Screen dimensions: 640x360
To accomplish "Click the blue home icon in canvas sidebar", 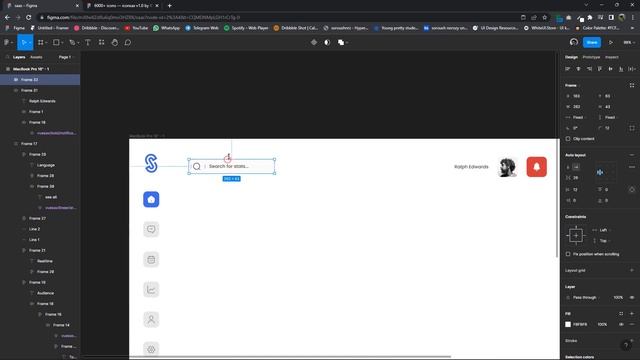I will tap(151, 199).
